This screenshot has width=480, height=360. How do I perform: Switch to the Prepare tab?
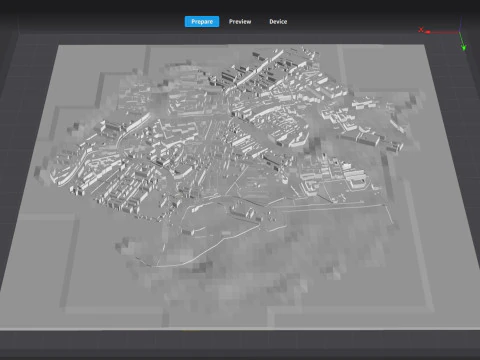(202, 22)
